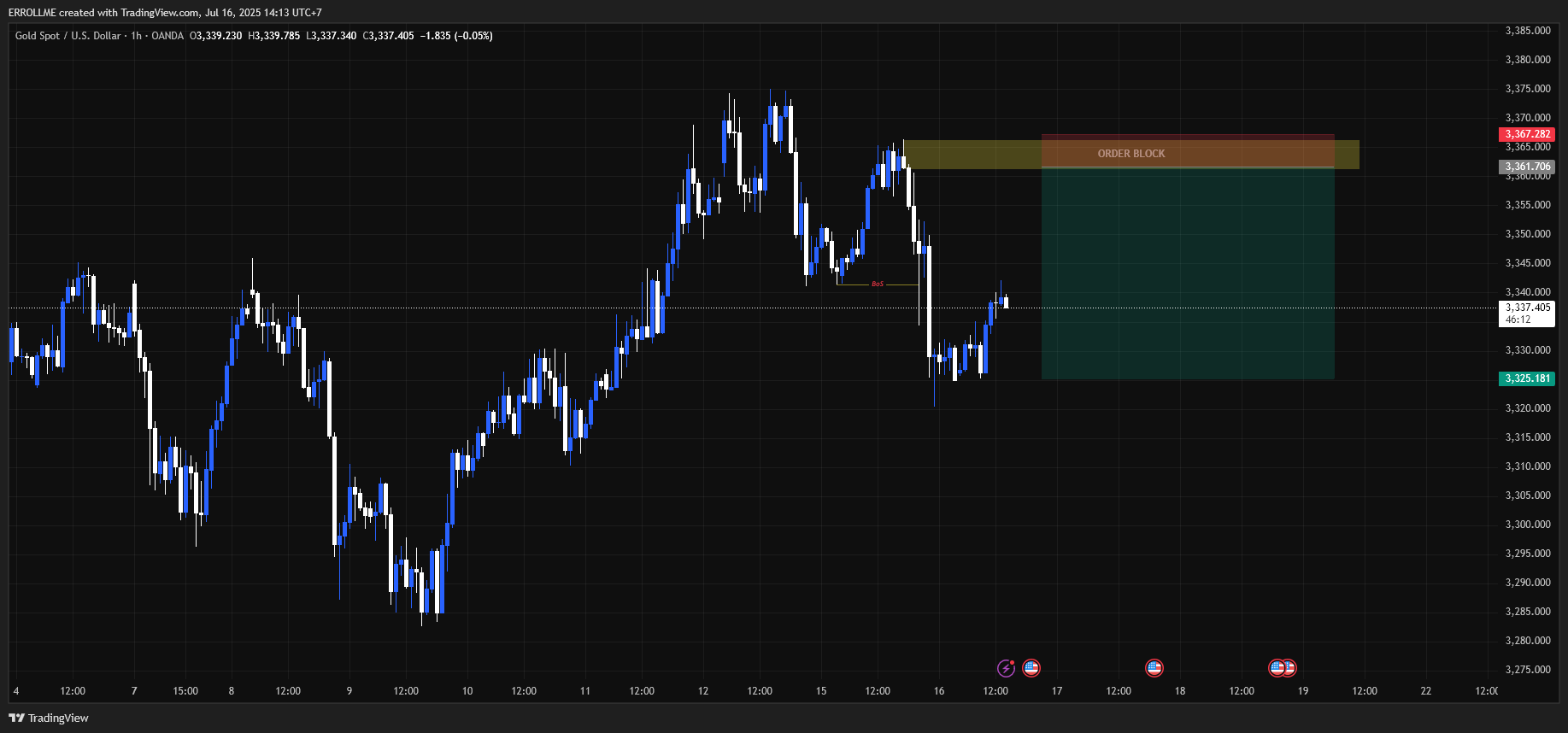The width and height of the screenshot is (1568, 733).
Task: Click the 3,385.000 price axis label
Action: (x=1528, y=31)
